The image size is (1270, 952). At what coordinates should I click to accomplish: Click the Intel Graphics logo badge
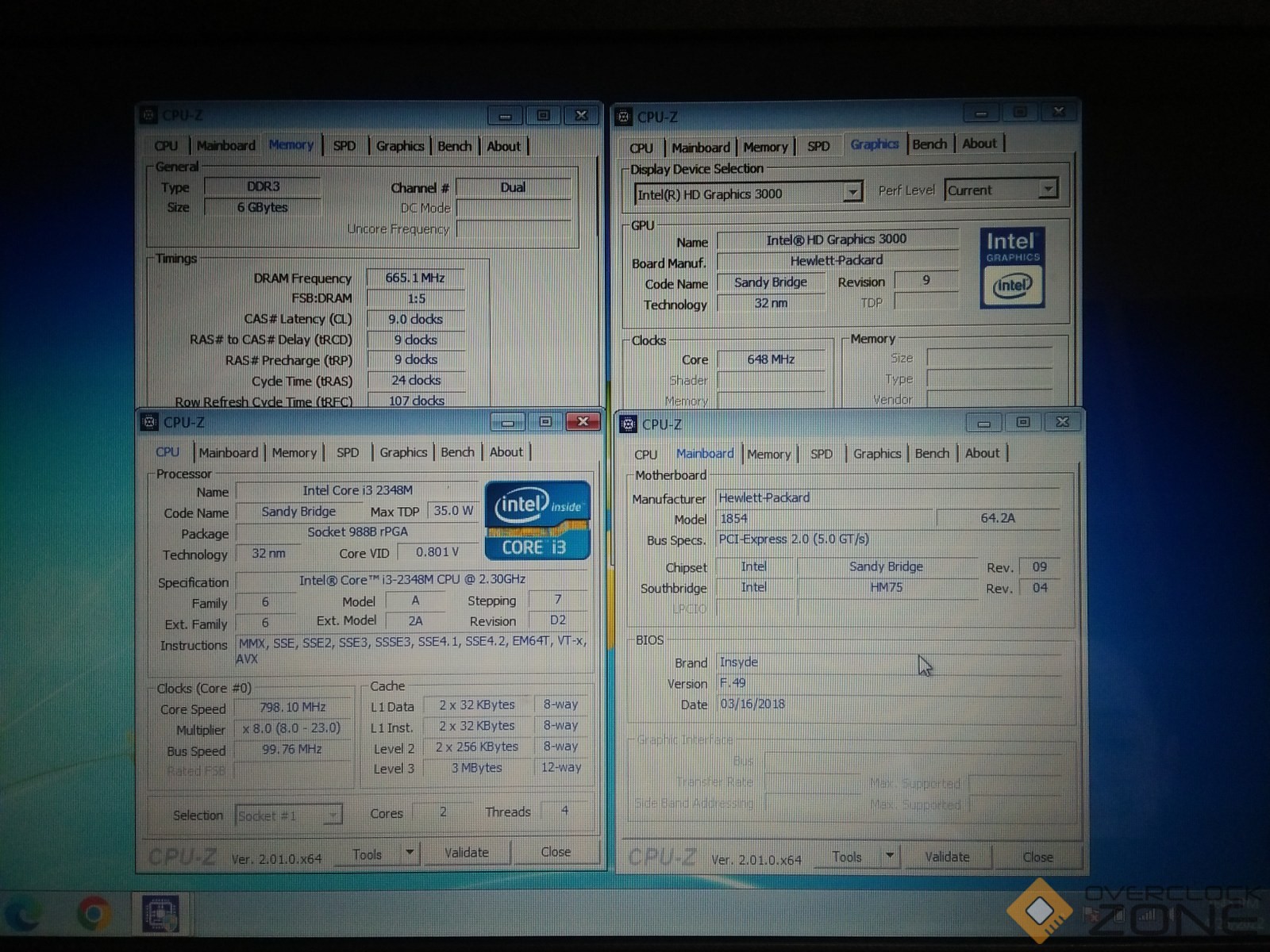click(1012, 268)
